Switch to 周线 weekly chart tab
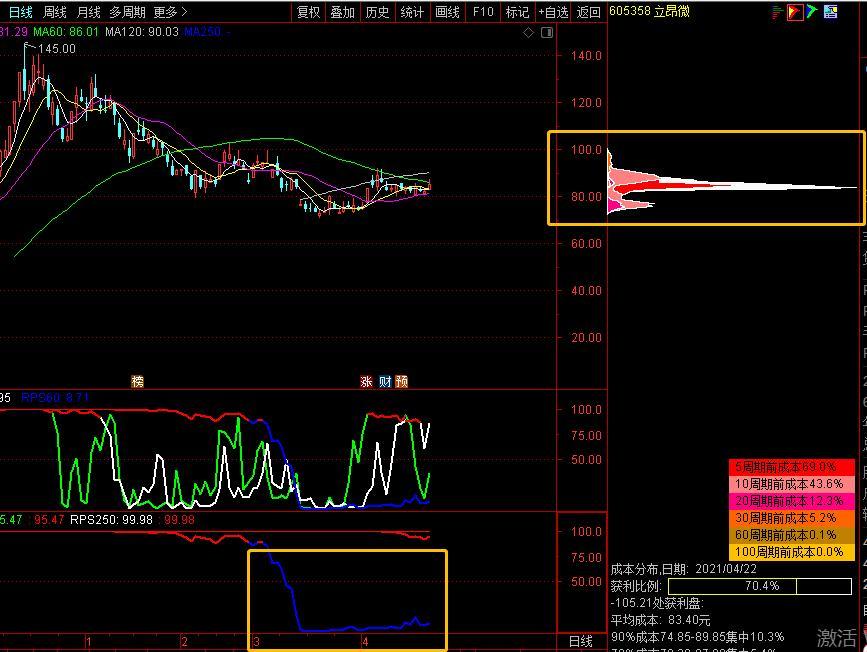Screen dimensions: 867x652 click(x=54, y=12)
